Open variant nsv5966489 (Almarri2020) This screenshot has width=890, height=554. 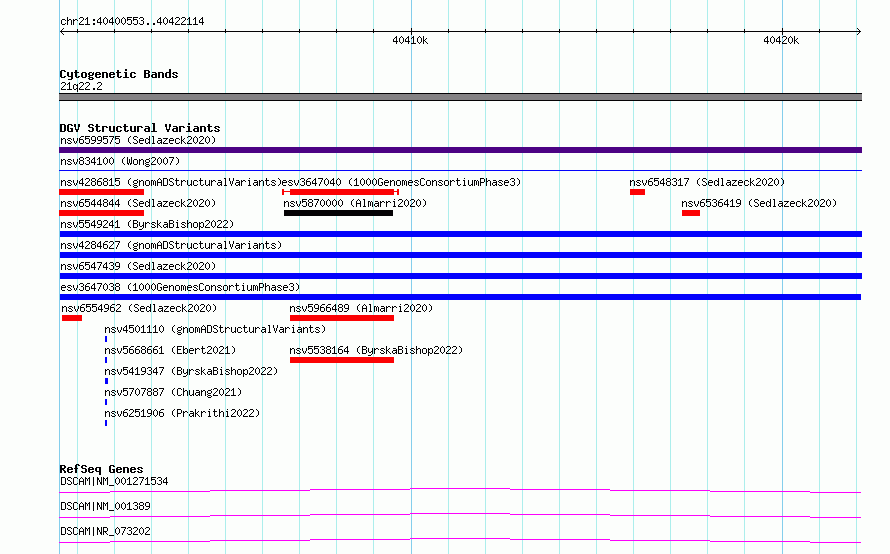(361, 308)
